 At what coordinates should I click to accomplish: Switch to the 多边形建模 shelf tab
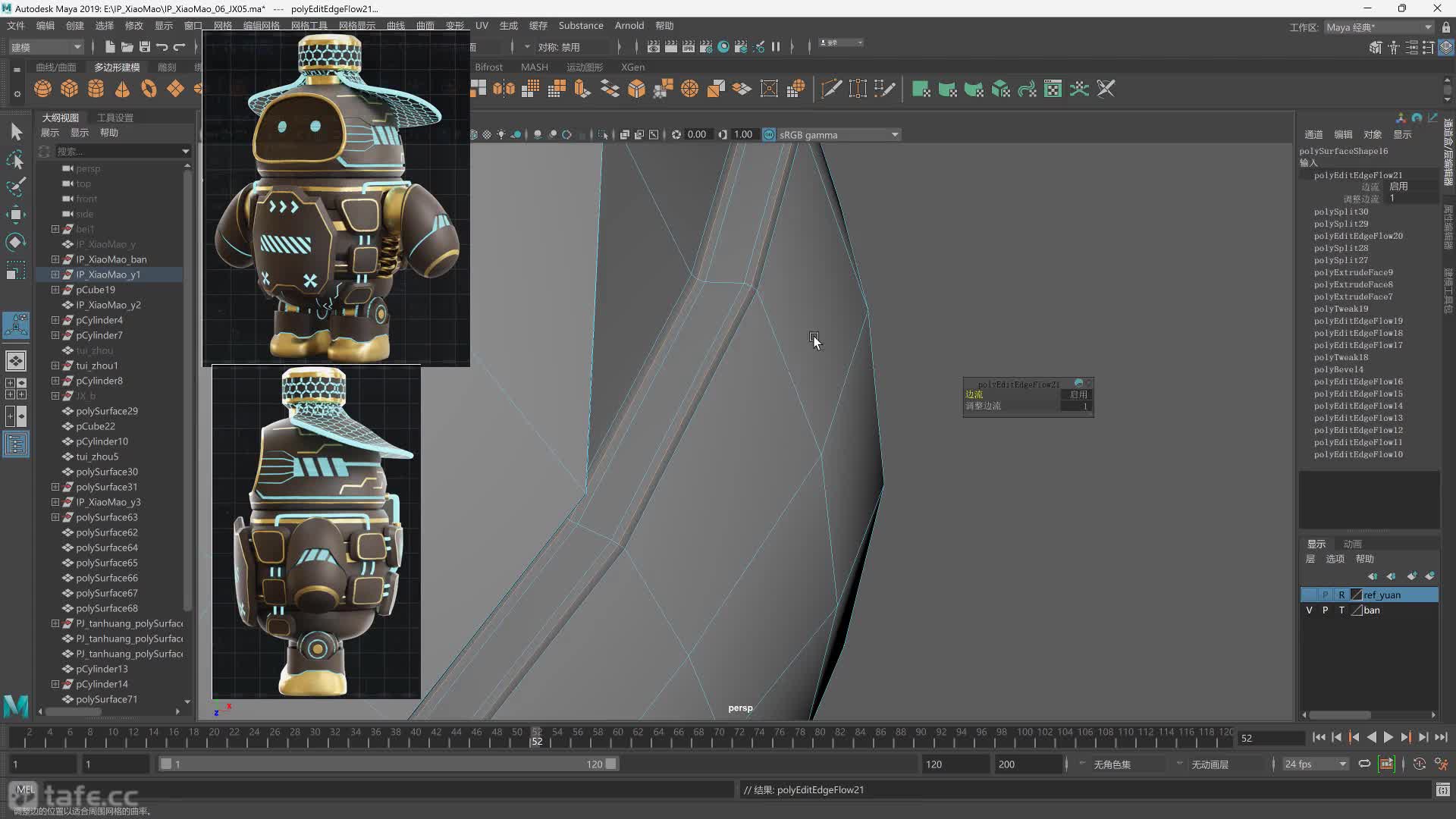point(117,67)
